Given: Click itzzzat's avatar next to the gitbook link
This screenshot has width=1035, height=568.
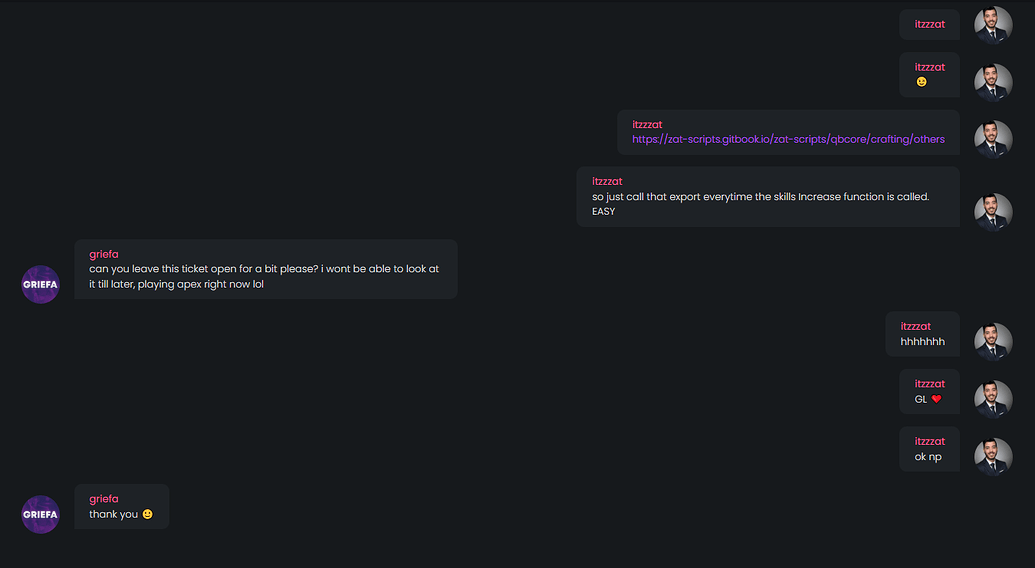Looking at the screenshot, I should (993, 139).
